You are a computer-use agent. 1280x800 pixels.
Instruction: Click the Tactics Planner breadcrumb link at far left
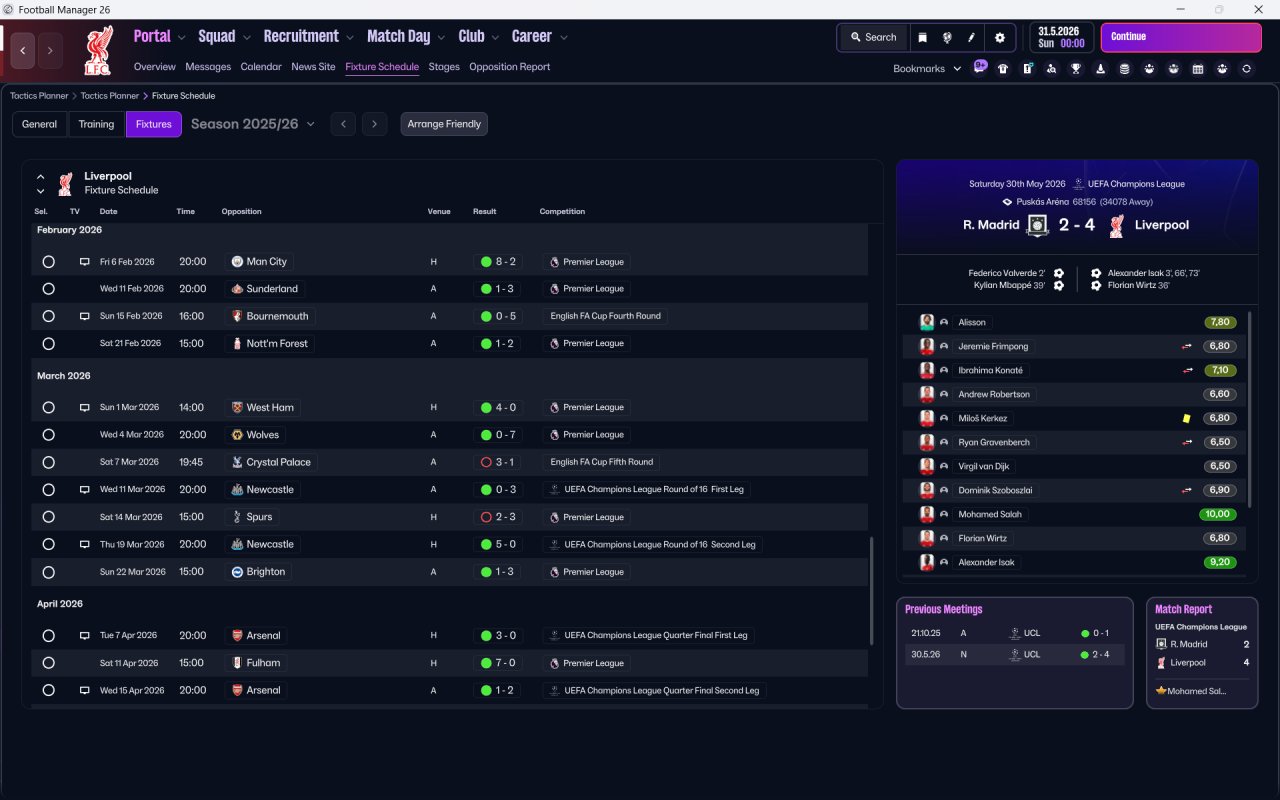pos(39,96)
